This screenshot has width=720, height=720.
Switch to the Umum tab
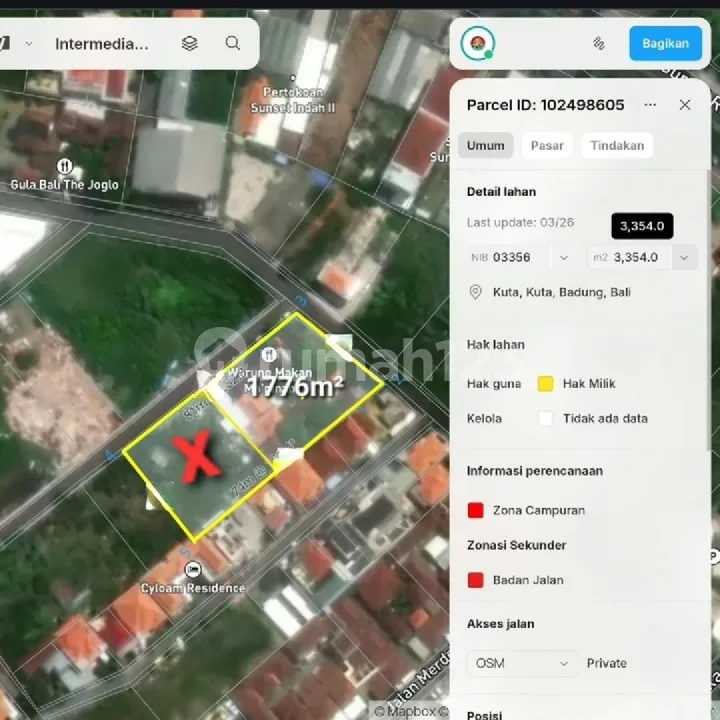click(485, 146)
